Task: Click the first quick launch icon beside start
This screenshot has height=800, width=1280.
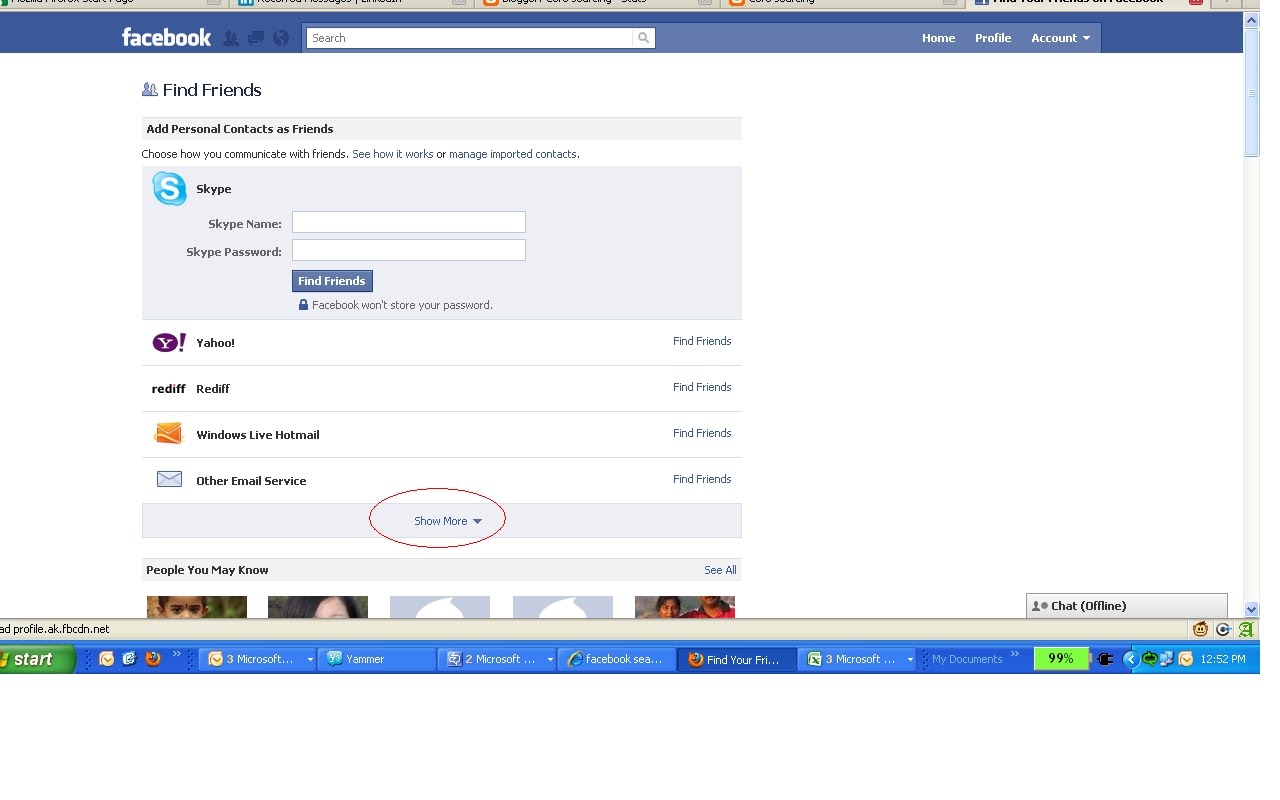Action: pos(107,659)
